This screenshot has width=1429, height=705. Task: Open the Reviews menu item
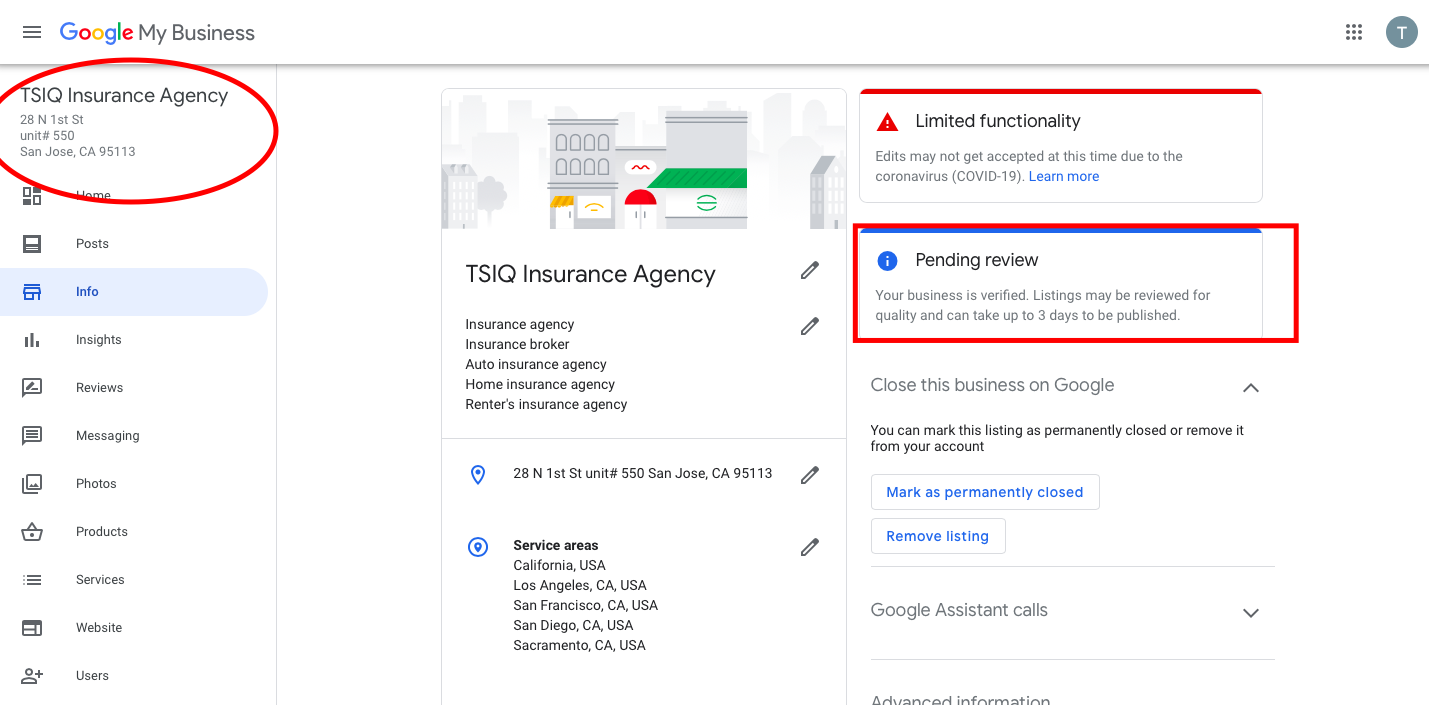coord(134,388)
